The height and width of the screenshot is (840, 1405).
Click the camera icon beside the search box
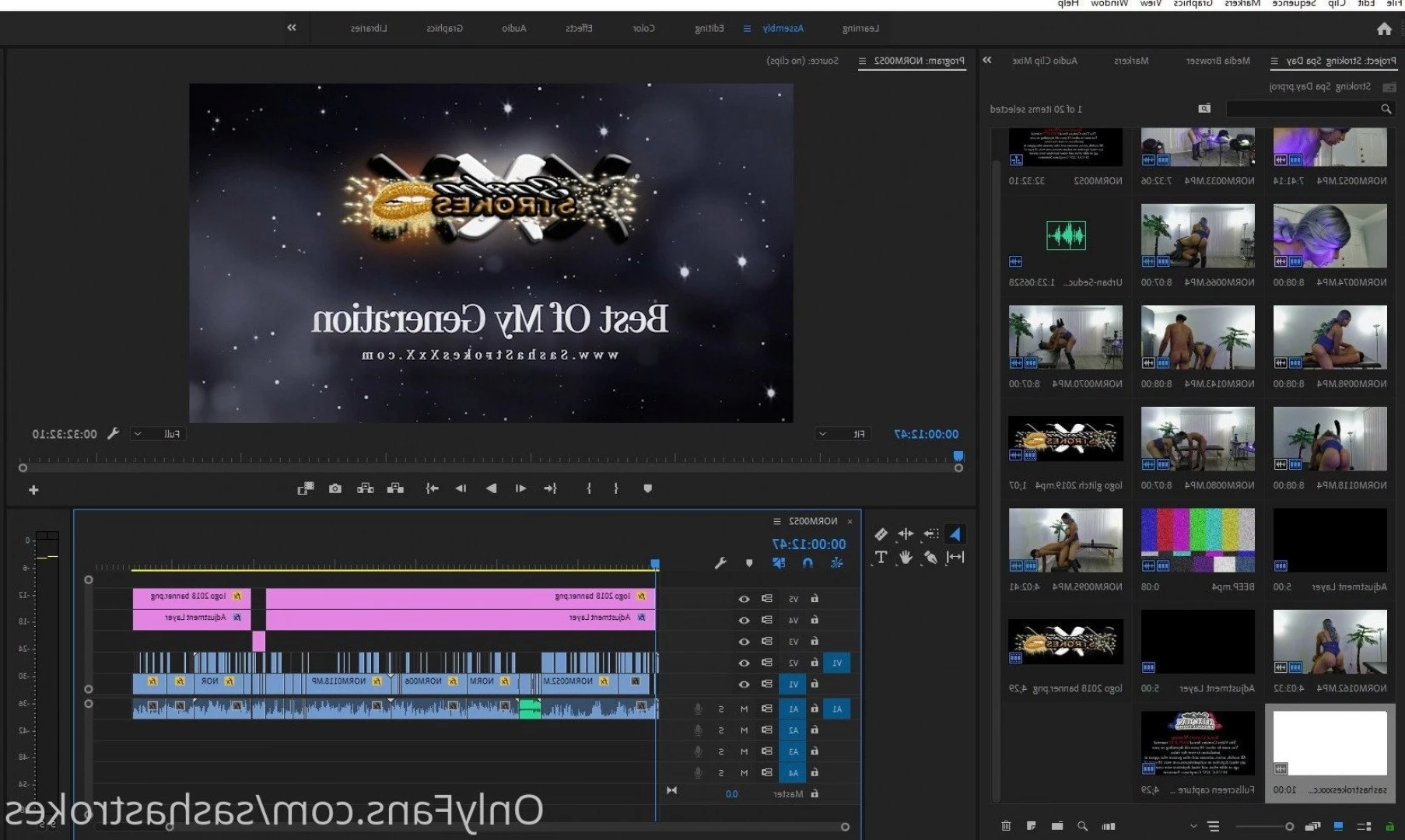[1204, 109]
